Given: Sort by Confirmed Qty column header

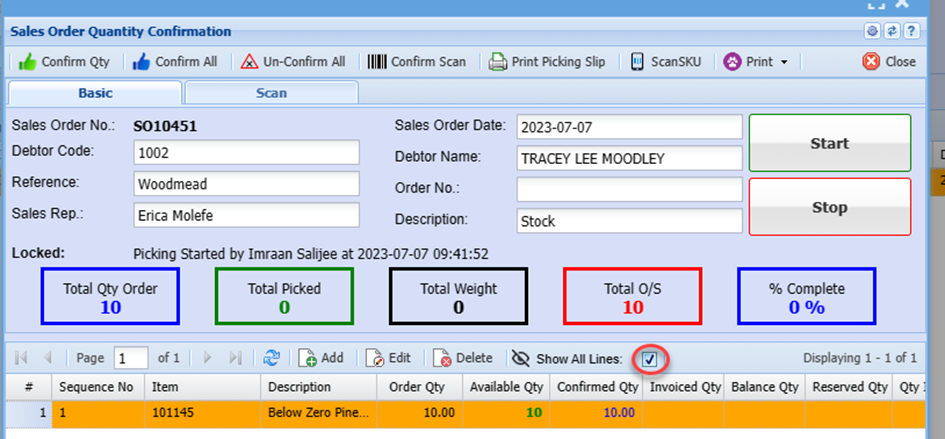Looking at the screenshot, I should pos(597,387).
